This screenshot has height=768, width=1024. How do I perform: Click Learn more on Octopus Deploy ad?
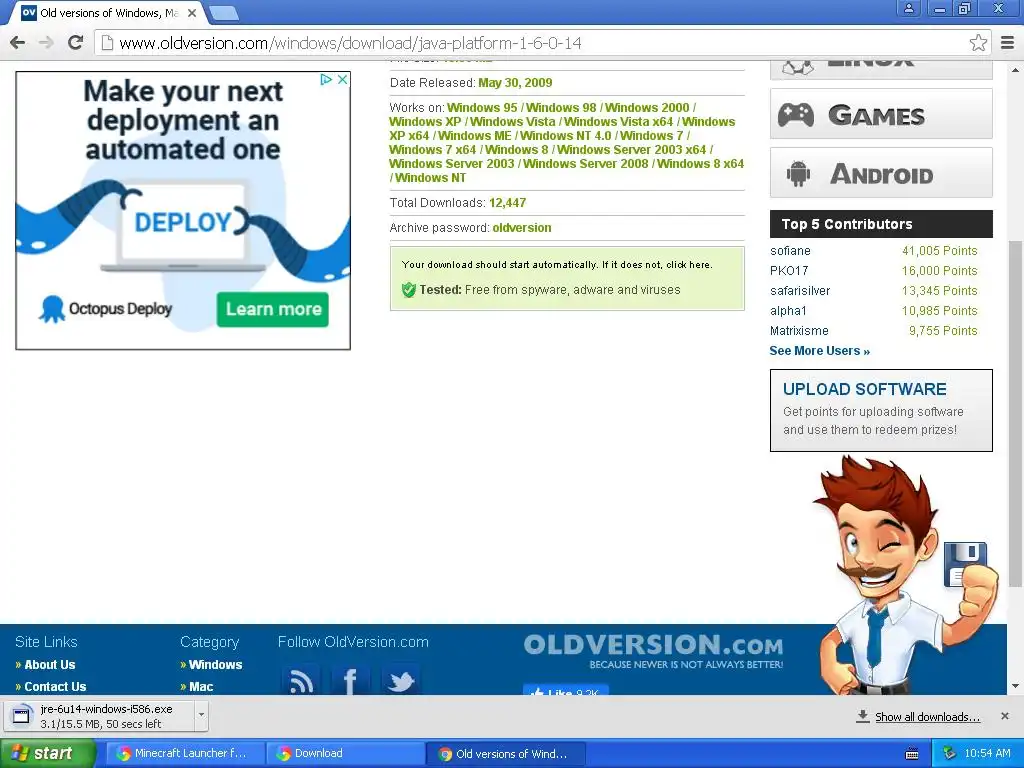click(x=273, y=309)
